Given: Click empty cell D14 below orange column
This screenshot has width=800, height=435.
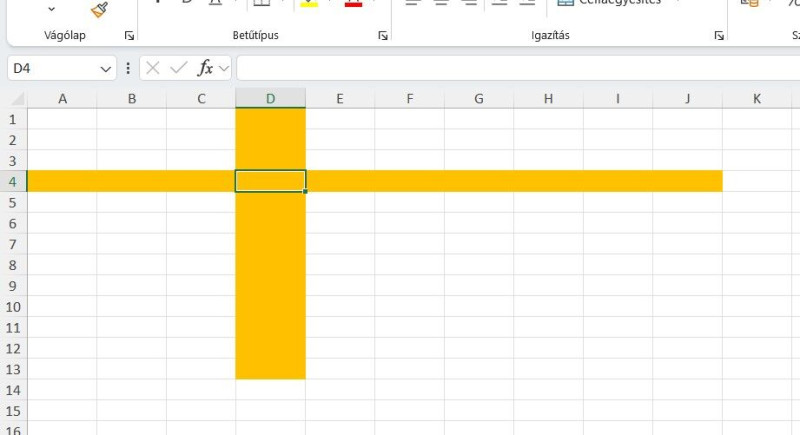Looking at the screenshot, I should pyautogui.click(x=270, y=390).
